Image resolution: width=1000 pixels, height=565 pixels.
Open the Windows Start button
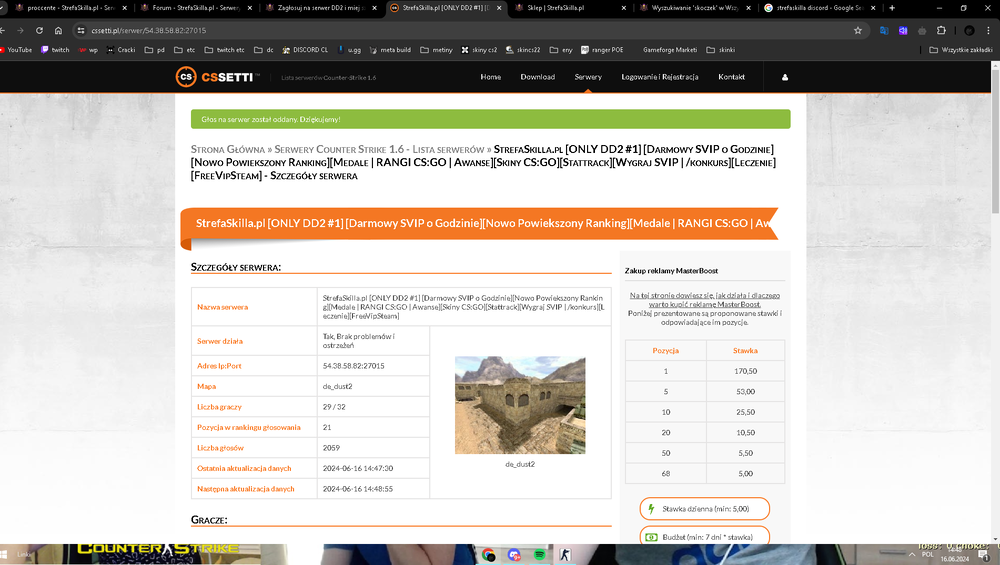pyautogui.click(x=3, y=555)
